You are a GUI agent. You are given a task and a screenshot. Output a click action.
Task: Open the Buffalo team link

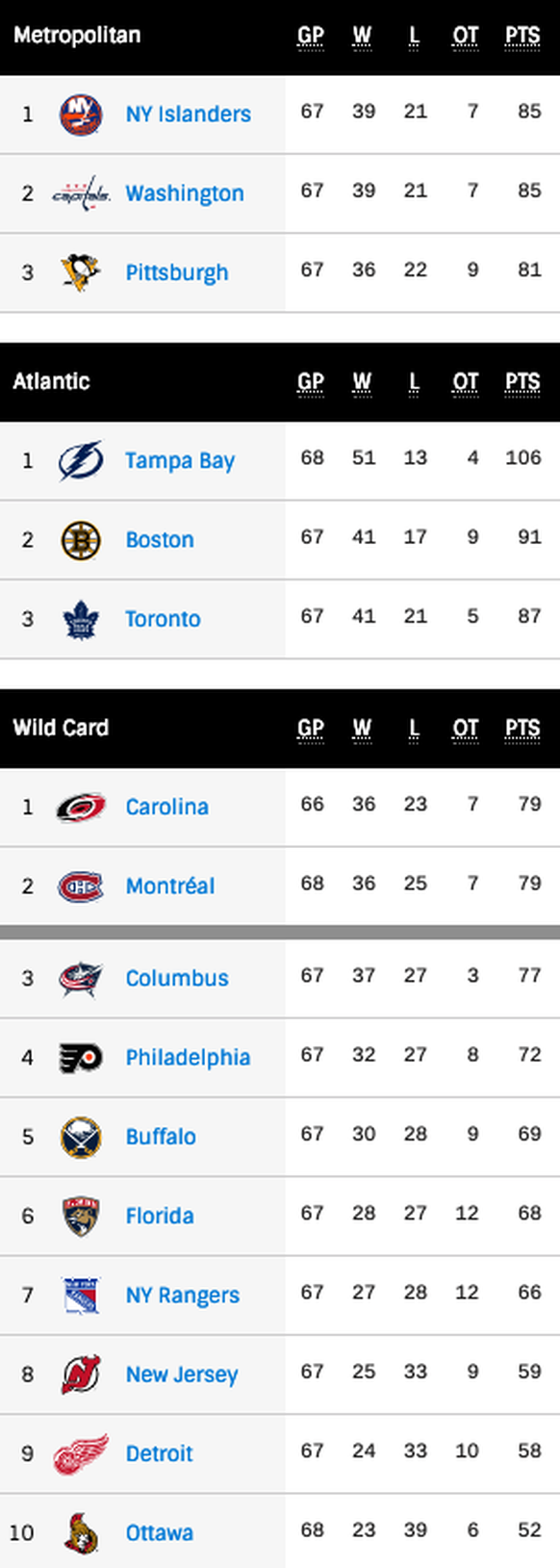tap(161, 1137)
